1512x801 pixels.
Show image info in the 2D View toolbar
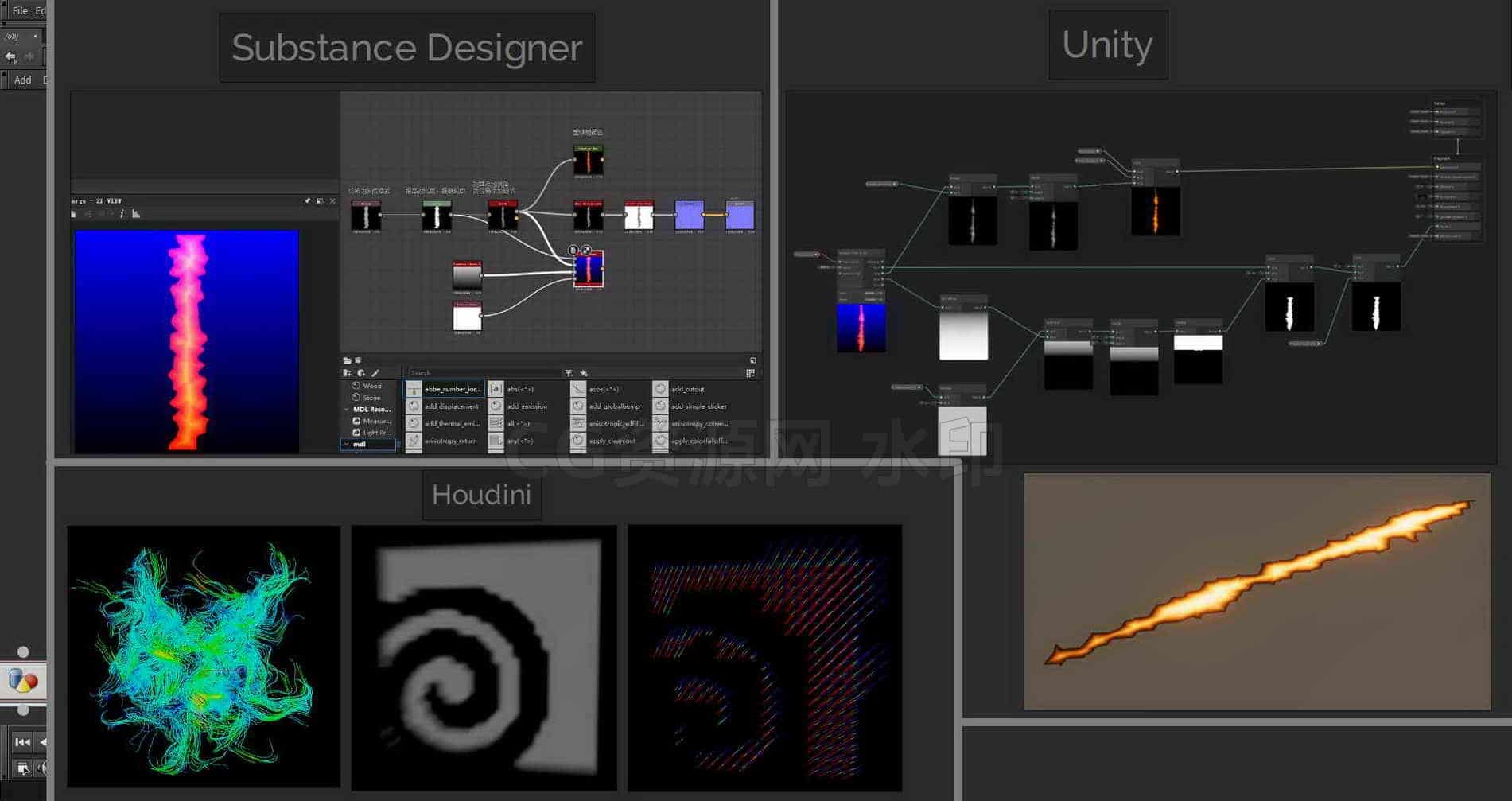pyautogui.click(x=122, y=214)
